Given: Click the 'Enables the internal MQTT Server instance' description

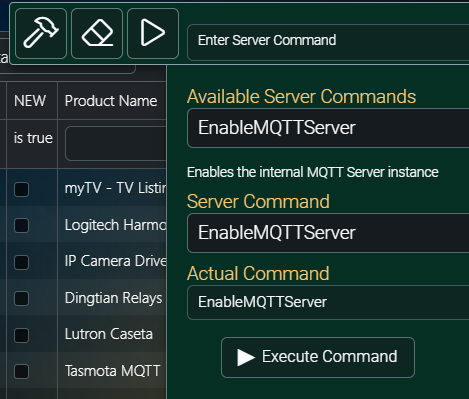Looking at the screenshot, I should (313, 172).
